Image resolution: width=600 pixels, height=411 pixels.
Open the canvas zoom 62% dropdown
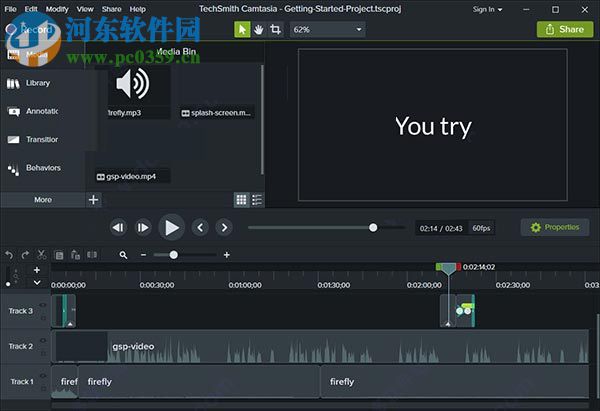point(328,29)
